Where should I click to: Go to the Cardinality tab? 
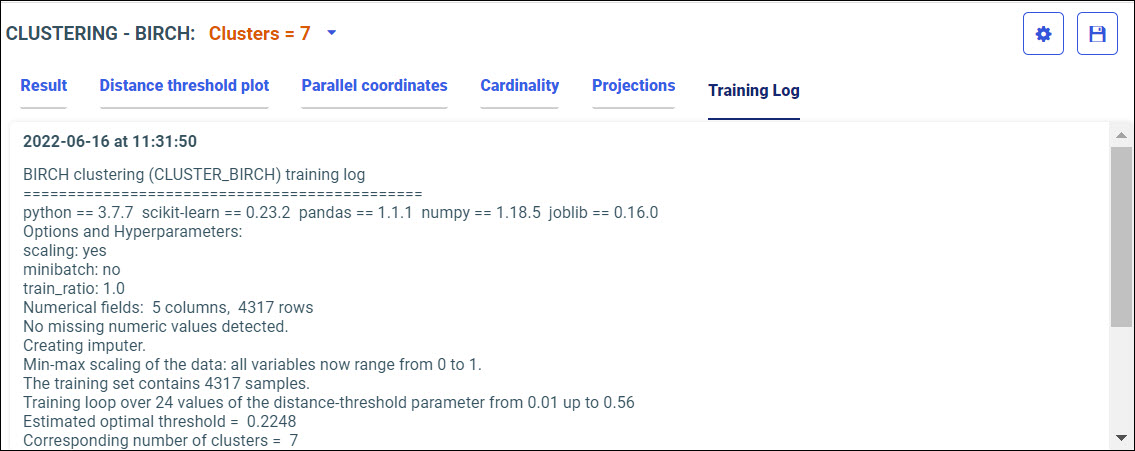pos(519,86)
